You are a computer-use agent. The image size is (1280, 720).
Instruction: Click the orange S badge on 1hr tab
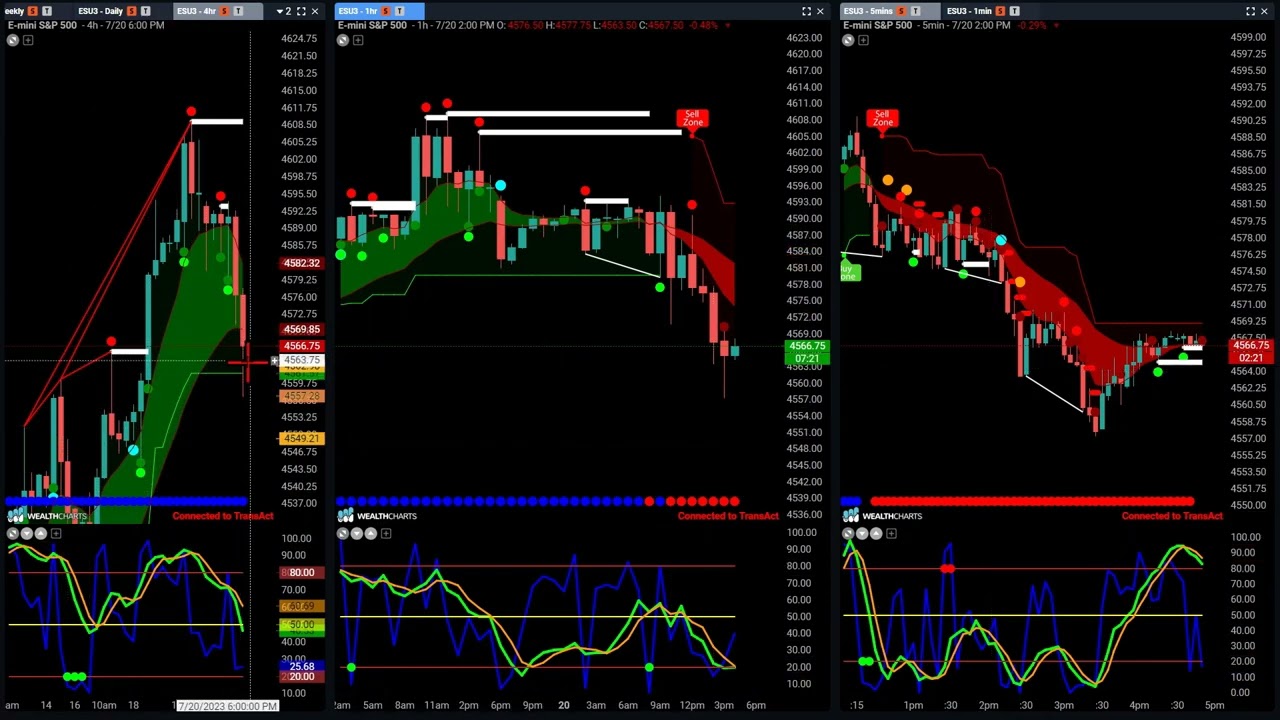coord(386,11)
